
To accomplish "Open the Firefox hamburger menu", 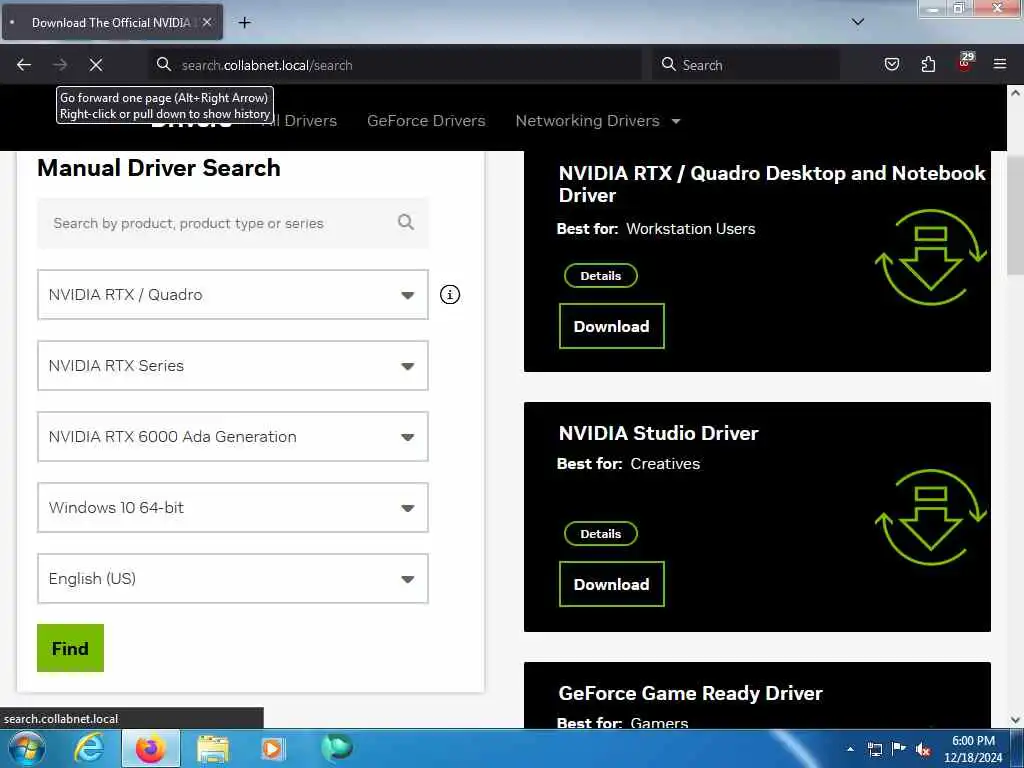I will (x=1000, y=65).
